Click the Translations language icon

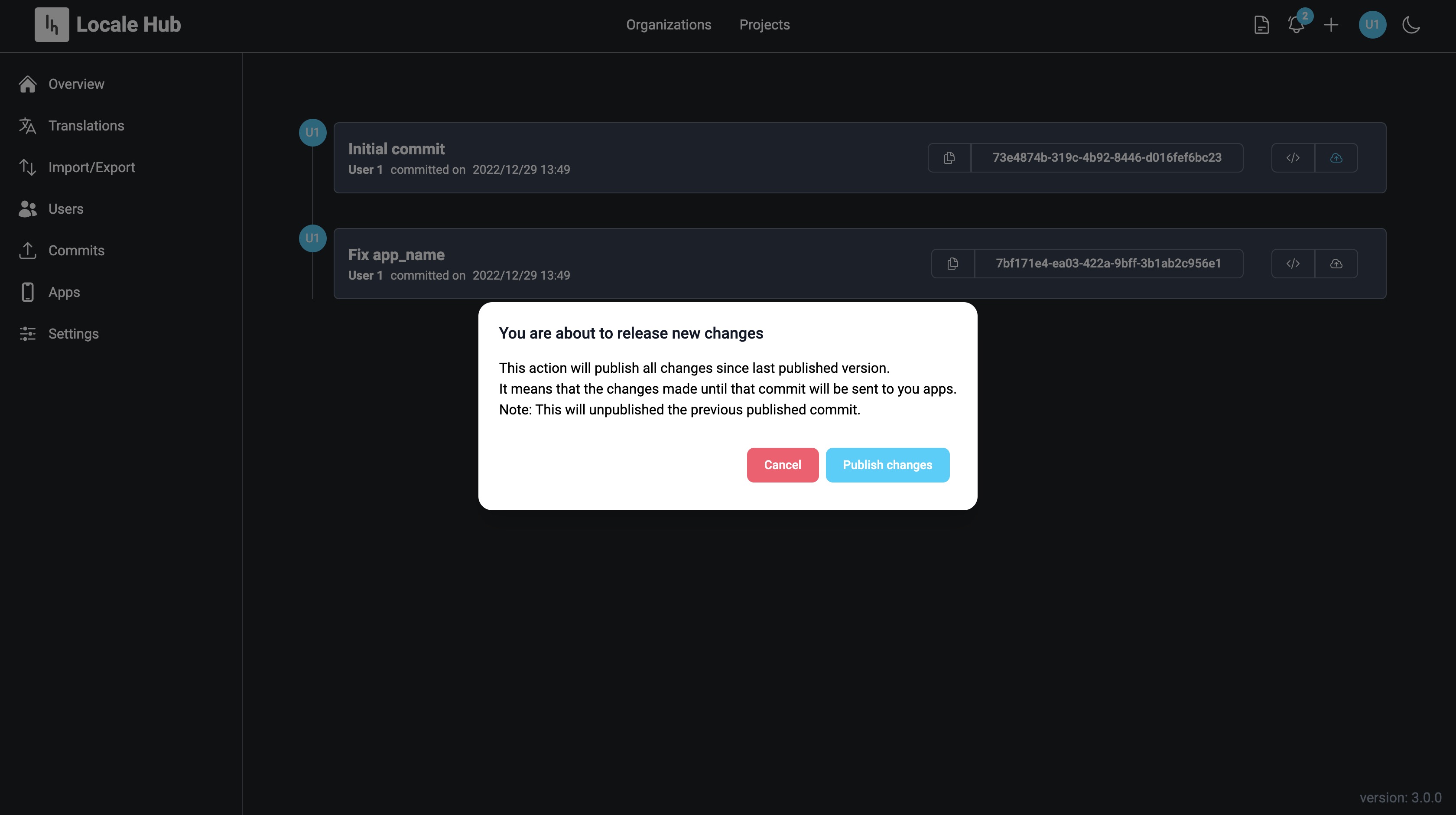tap(28, 126)
